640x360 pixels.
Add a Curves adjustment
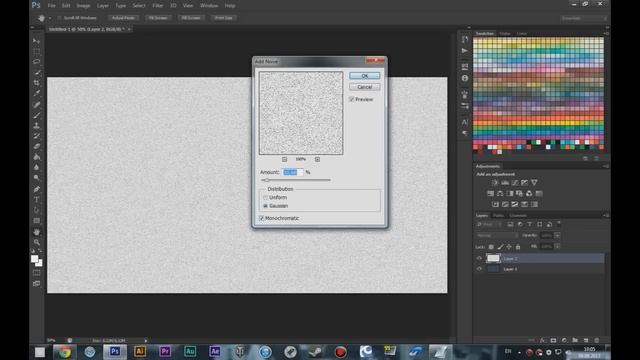(515, 182)
